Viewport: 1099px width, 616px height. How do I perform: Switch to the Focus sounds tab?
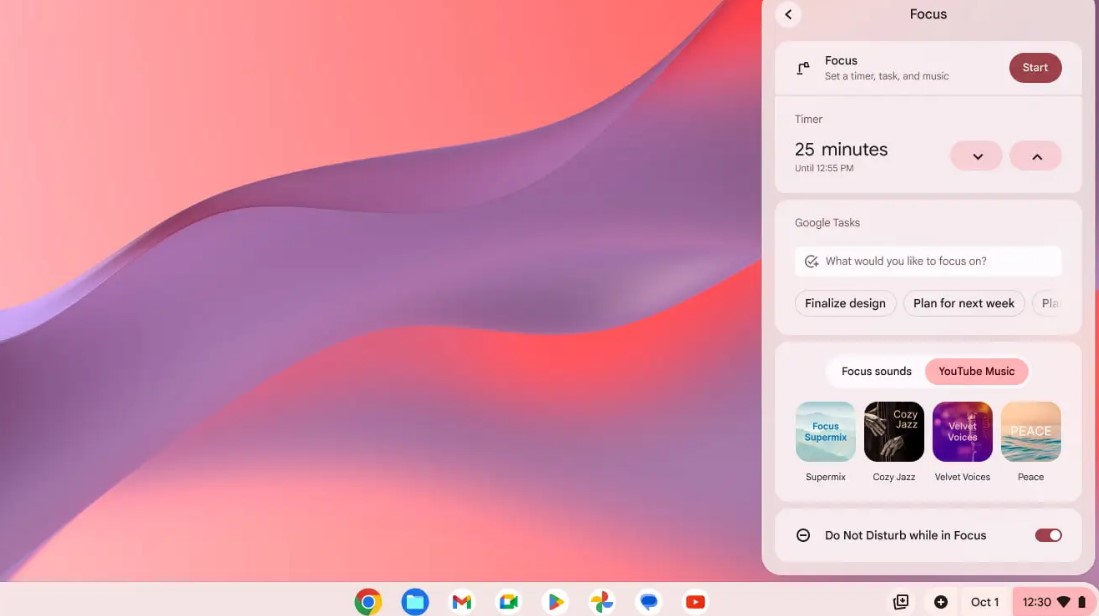(x=876, y=371)
